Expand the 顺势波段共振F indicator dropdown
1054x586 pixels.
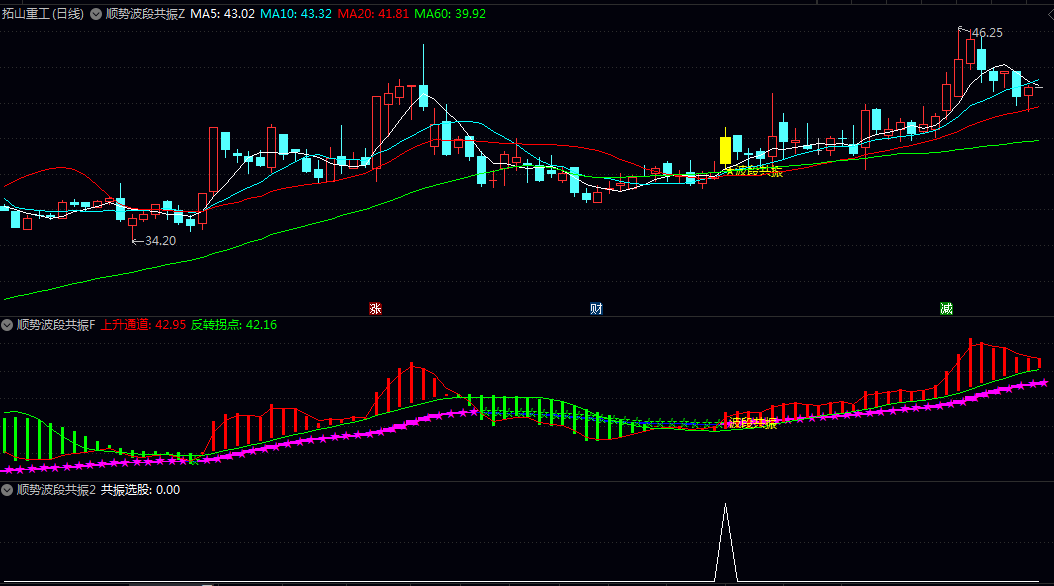click(7, 325)
